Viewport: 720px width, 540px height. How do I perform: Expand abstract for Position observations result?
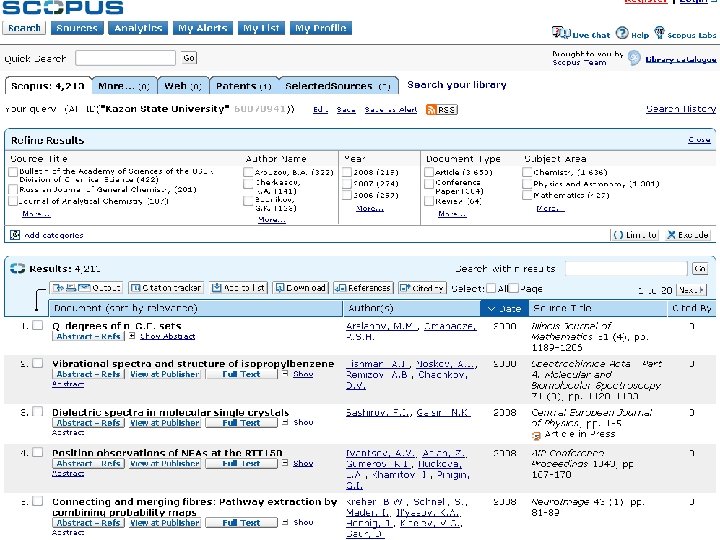285,463
